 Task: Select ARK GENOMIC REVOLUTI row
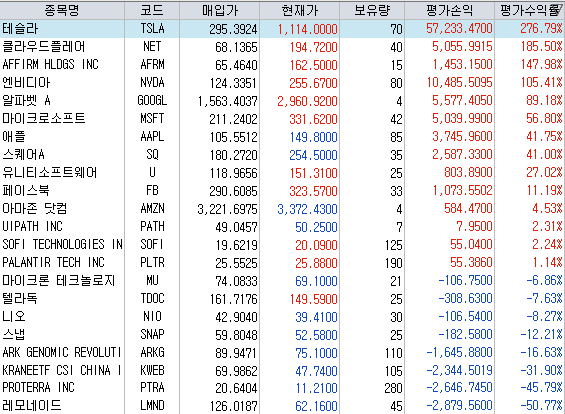(62, 352)
